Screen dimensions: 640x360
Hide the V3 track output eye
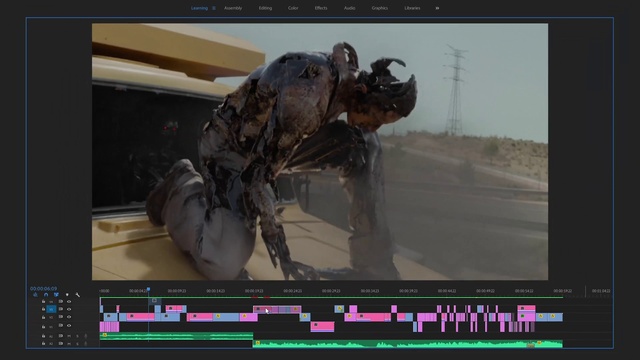pos(69,309)
